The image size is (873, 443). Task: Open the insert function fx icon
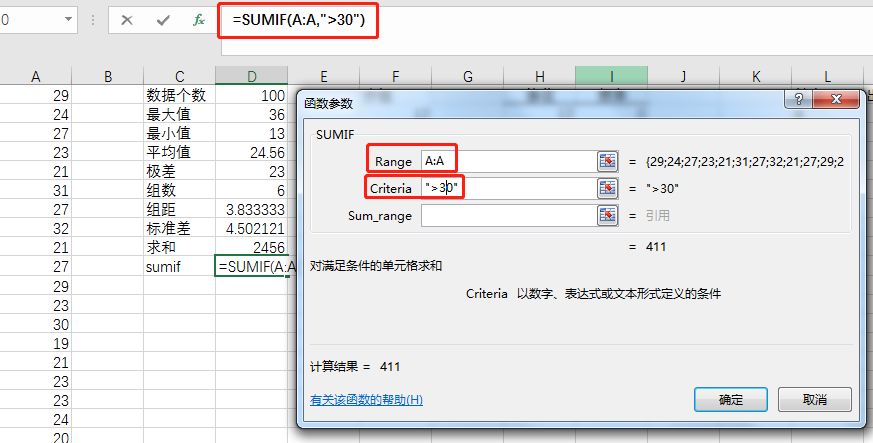pos(199,21)
